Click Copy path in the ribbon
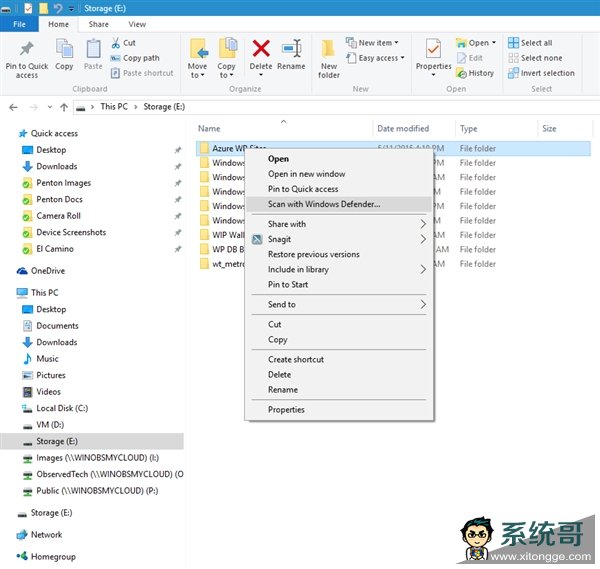The image size is (600, 569). (135, 58)
